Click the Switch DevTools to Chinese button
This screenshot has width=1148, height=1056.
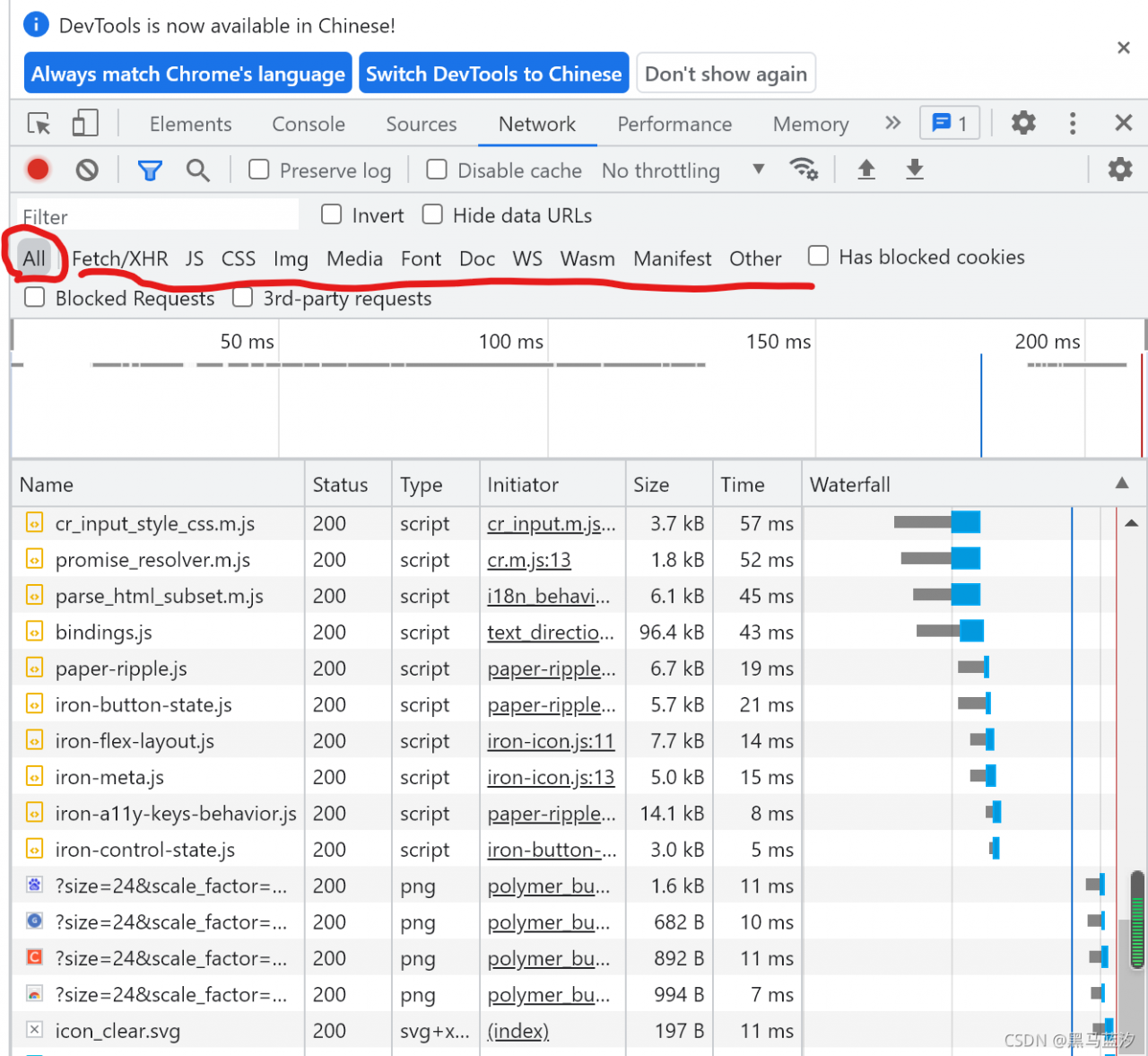pyautogui.click(x=493, y=74)
